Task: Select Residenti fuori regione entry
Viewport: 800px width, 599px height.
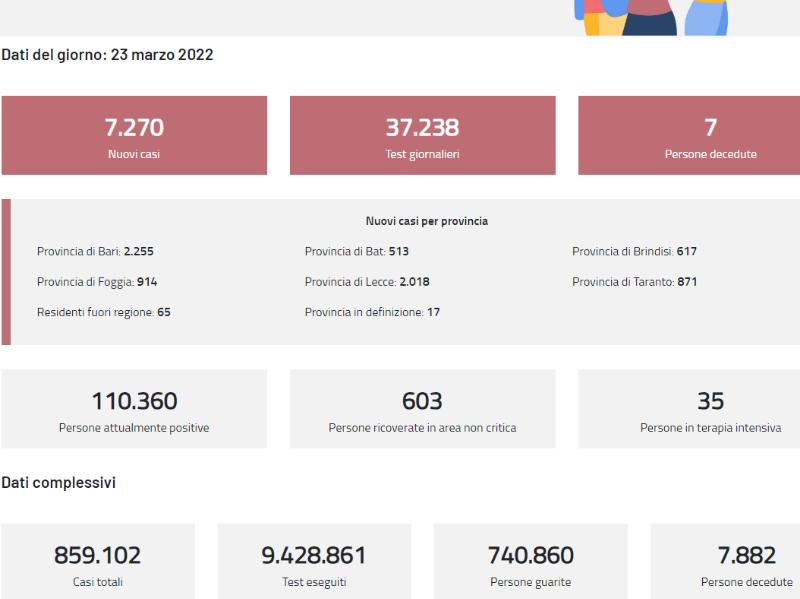Action: [104, 312]
